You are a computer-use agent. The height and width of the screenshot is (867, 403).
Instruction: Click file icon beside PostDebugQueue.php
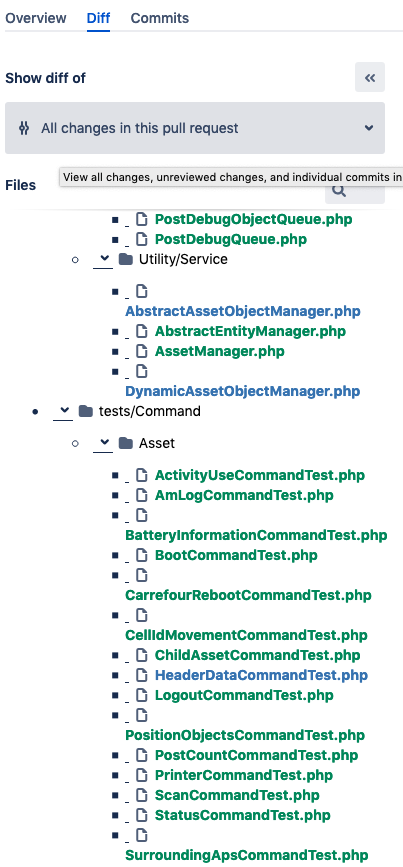[x=142, y=239]
